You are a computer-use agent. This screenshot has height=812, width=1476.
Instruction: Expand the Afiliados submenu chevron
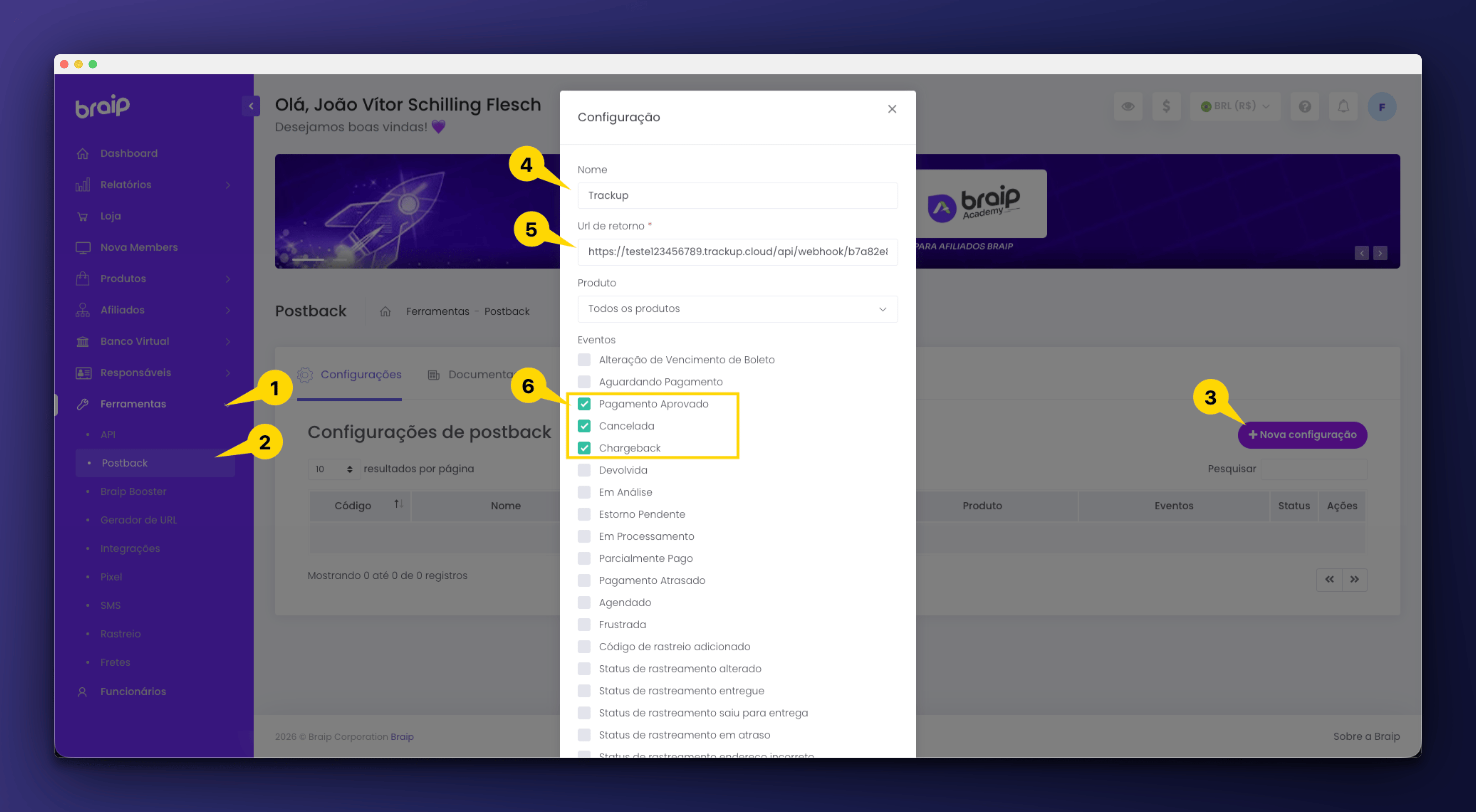[x=228, y=310]
